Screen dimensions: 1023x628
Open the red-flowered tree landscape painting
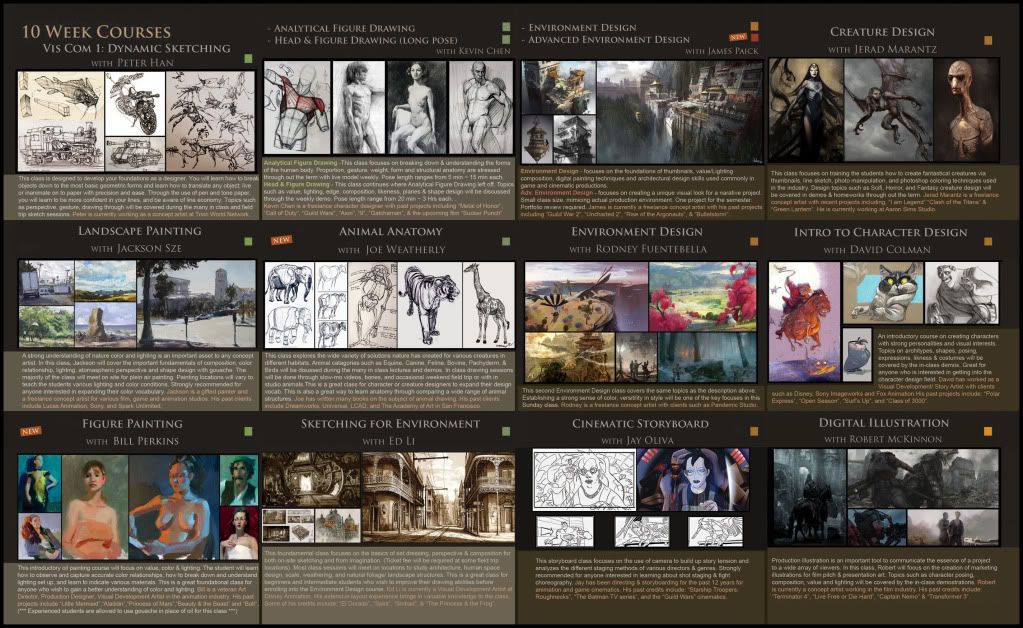[x=703, y=297]
